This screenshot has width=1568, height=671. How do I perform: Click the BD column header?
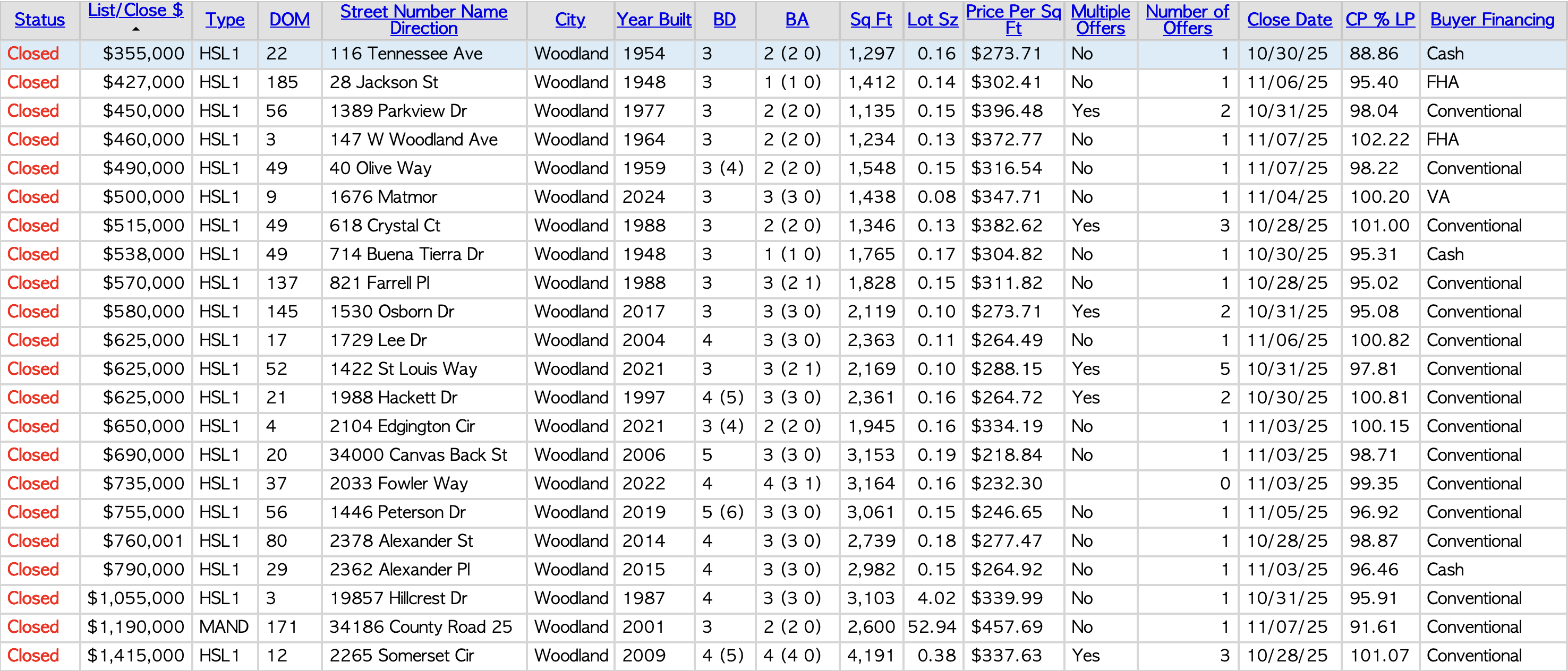[x=725, y=20]
